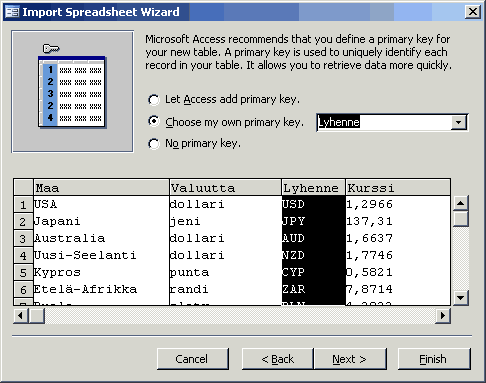Click the Valuutta column header
The width and height of the screenshot is (486, 383).
click(x=225, y=188)
